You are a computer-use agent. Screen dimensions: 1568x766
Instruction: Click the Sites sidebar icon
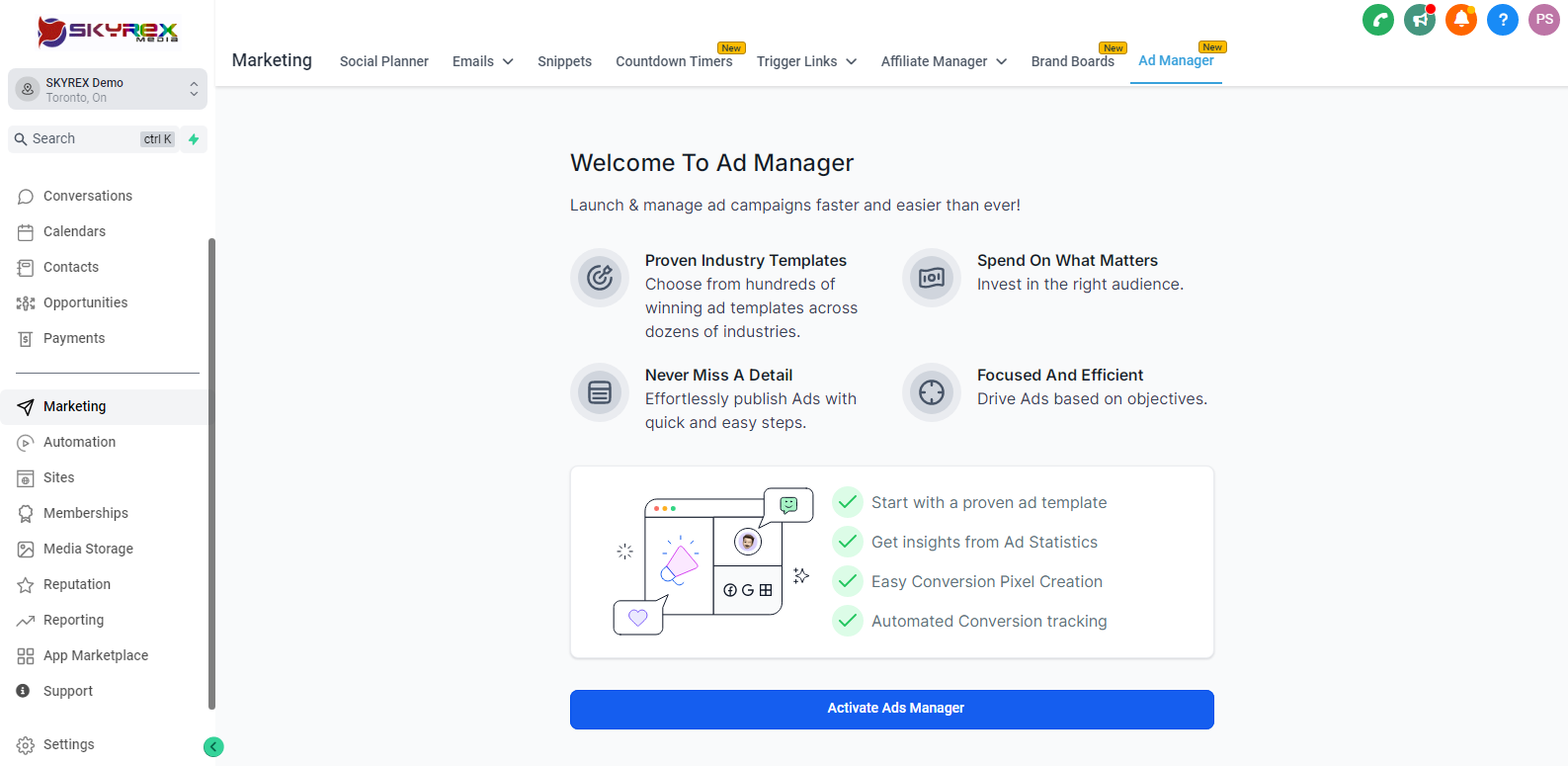click(26, 478)
